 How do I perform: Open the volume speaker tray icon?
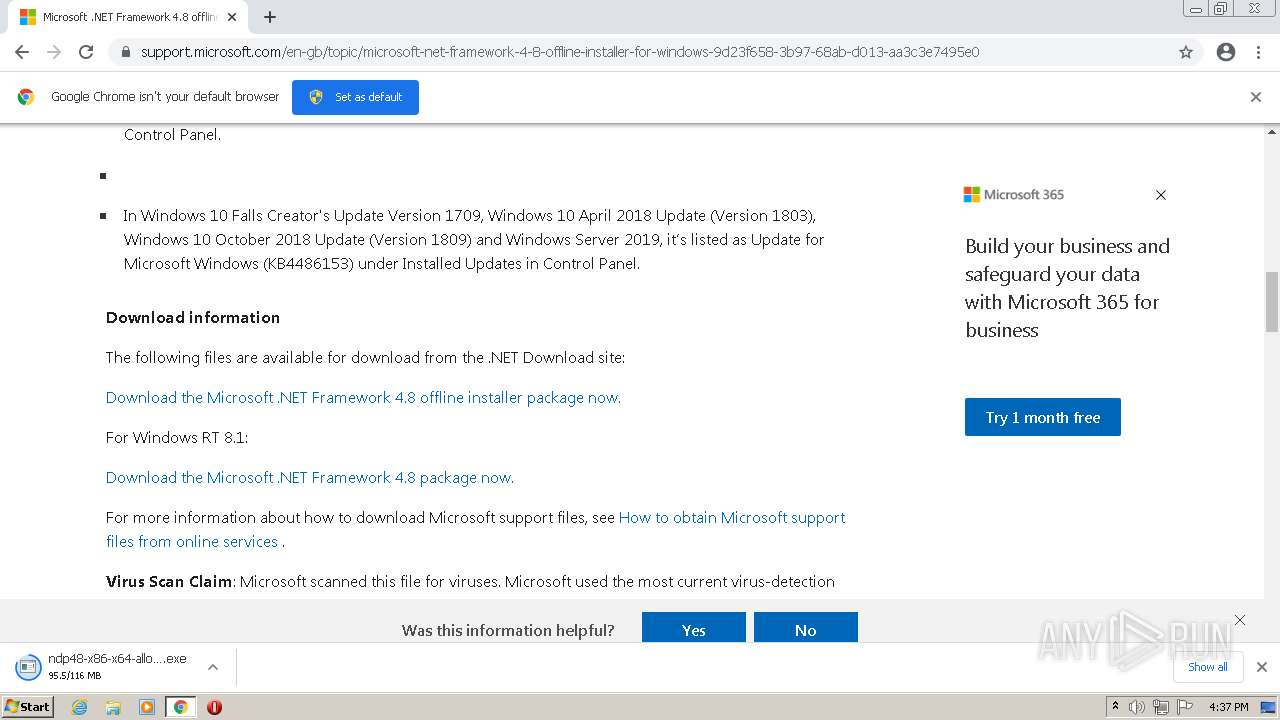tap(1137, 707)
